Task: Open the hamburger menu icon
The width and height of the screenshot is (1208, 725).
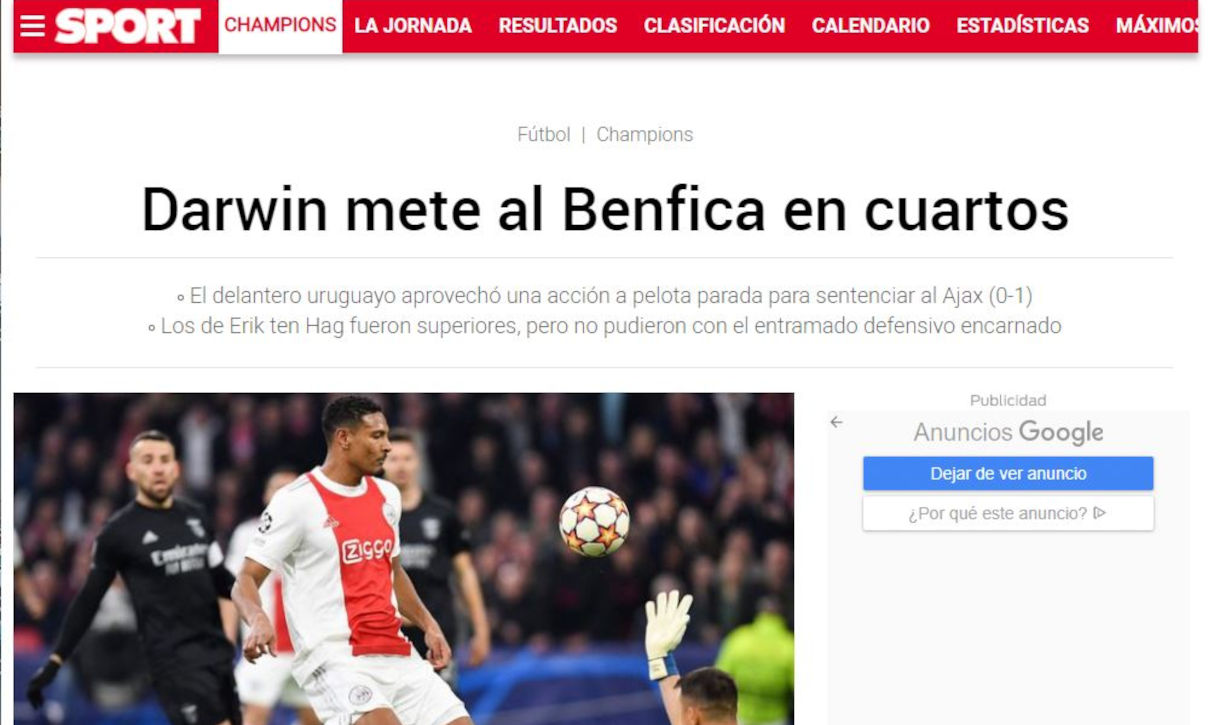Action: tap(32, 26)
